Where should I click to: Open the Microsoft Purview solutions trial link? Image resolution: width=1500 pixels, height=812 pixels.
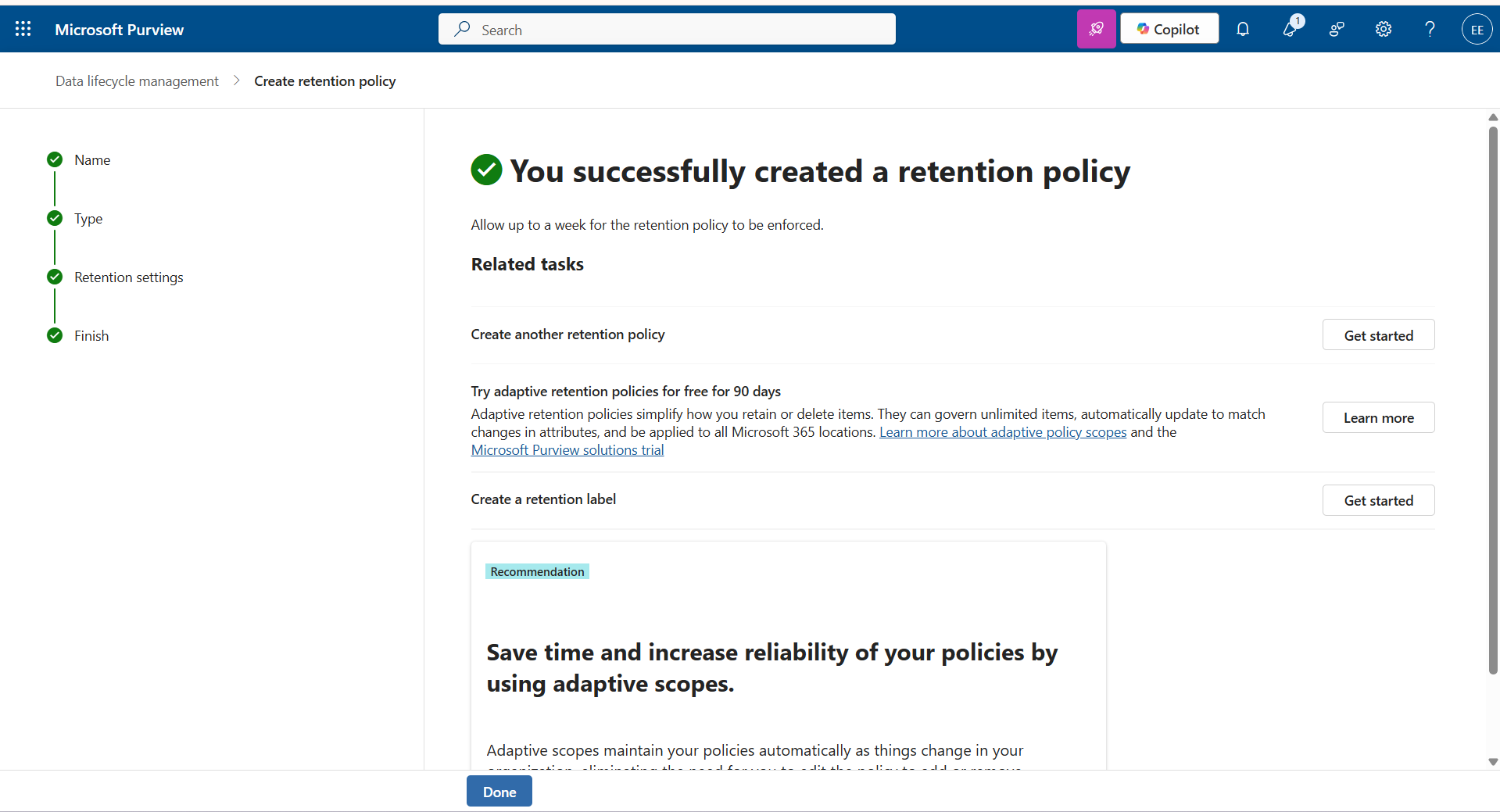pos(567,449)
